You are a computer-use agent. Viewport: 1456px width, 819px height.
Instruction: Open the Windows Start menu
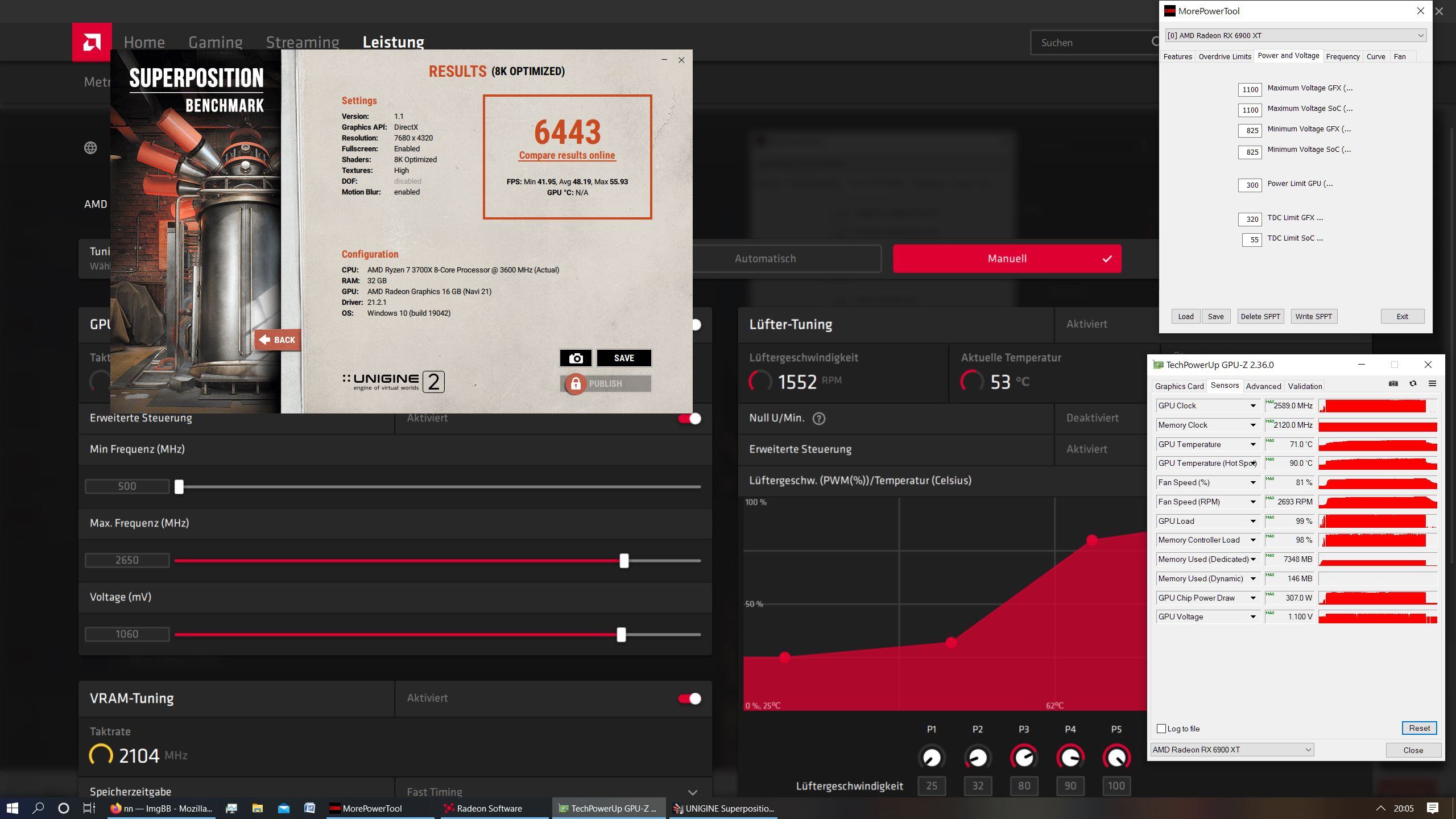coord(12,808)
